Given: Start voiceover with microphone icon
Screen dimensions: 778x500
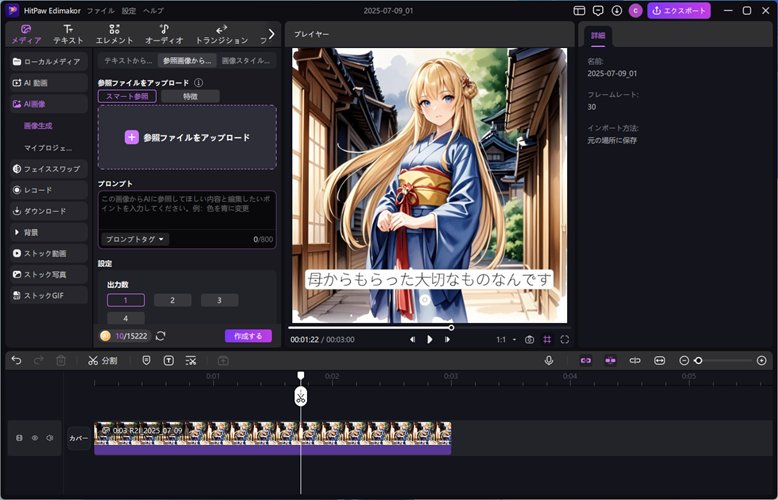Looking at the screenshot, I should pos(549,361).
